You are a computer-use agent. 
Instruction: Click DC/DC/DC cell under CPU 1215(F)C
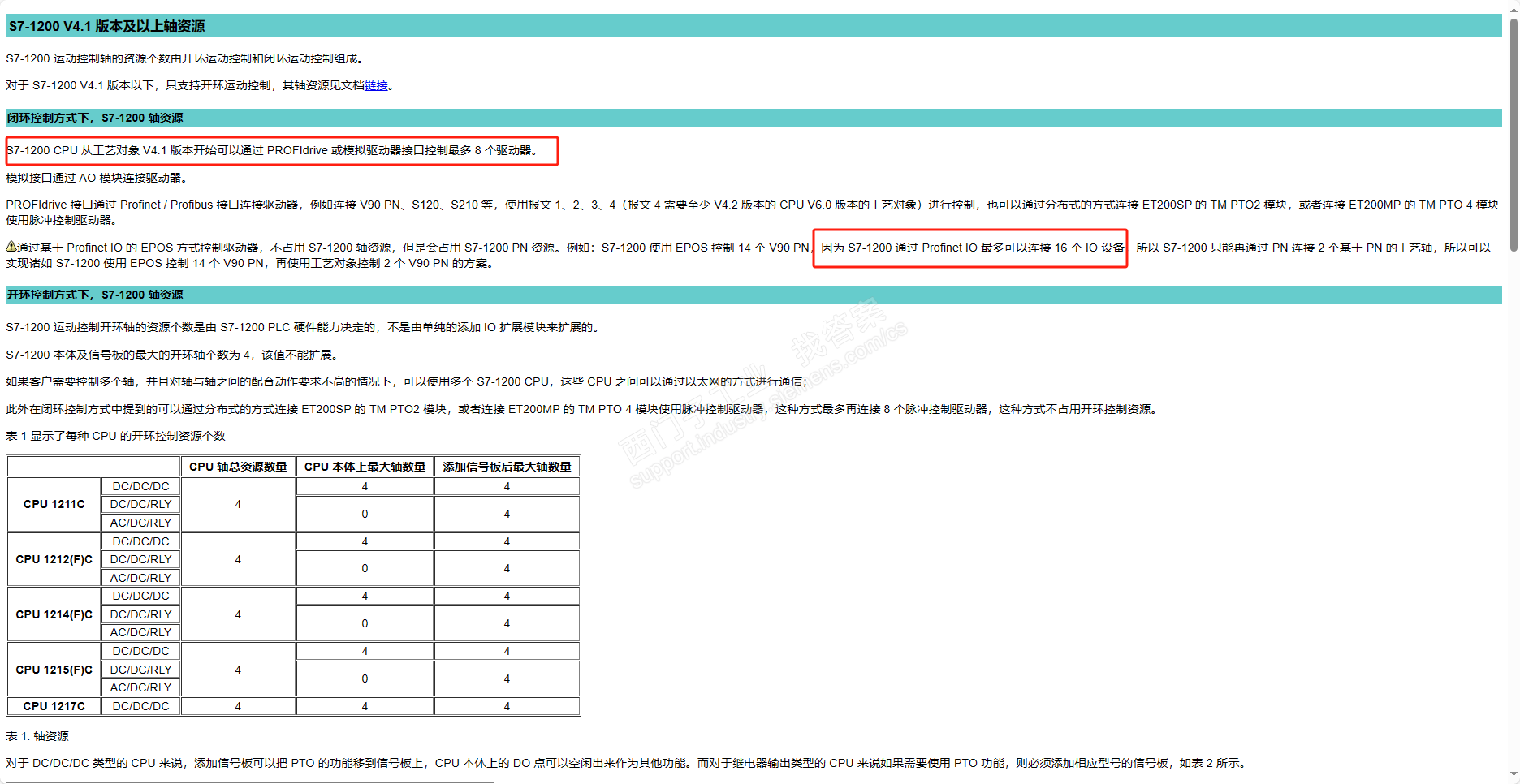click(141, 651)
